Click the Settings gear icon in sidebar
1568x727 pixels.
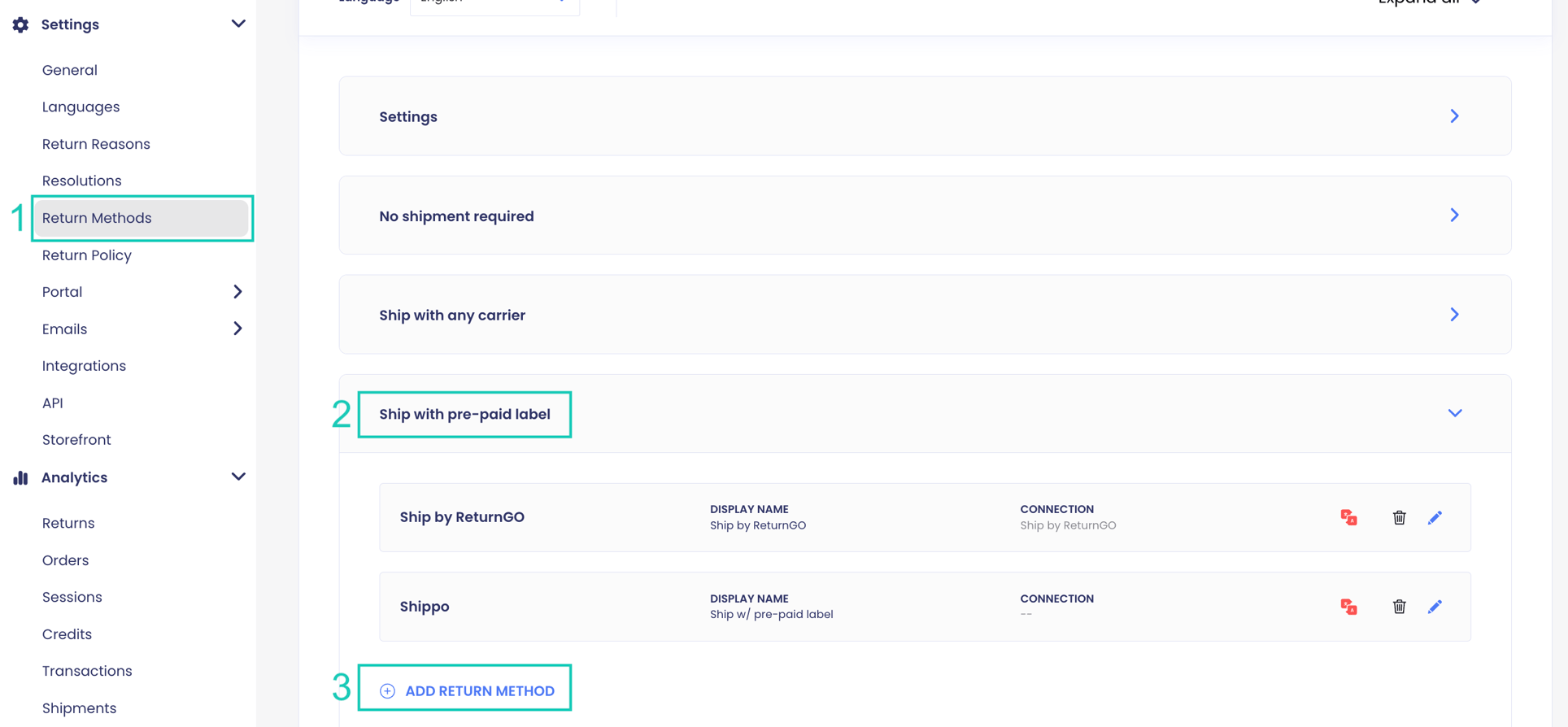click(20, 24)
